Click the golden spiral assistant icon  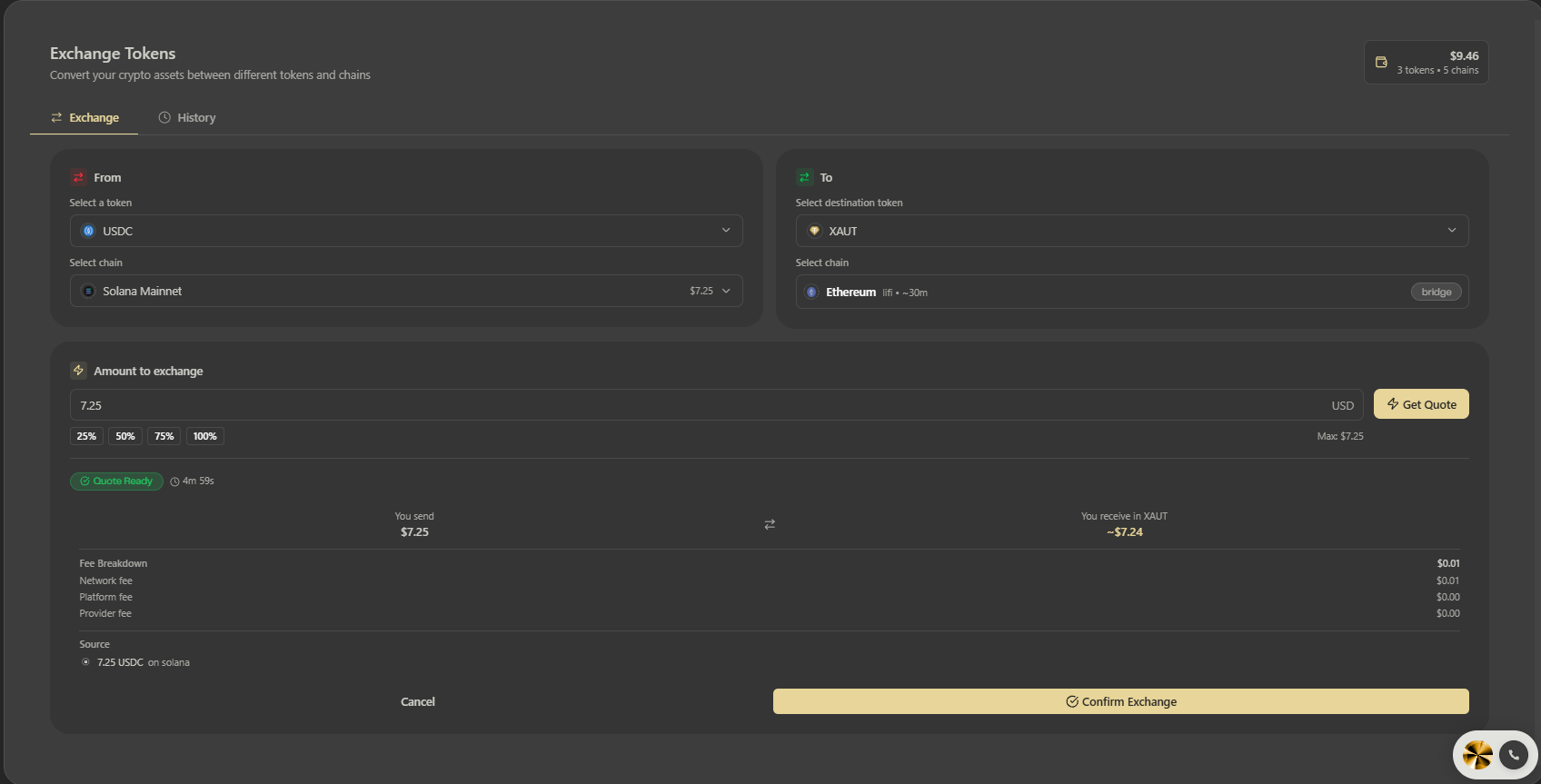(1477, 755)
